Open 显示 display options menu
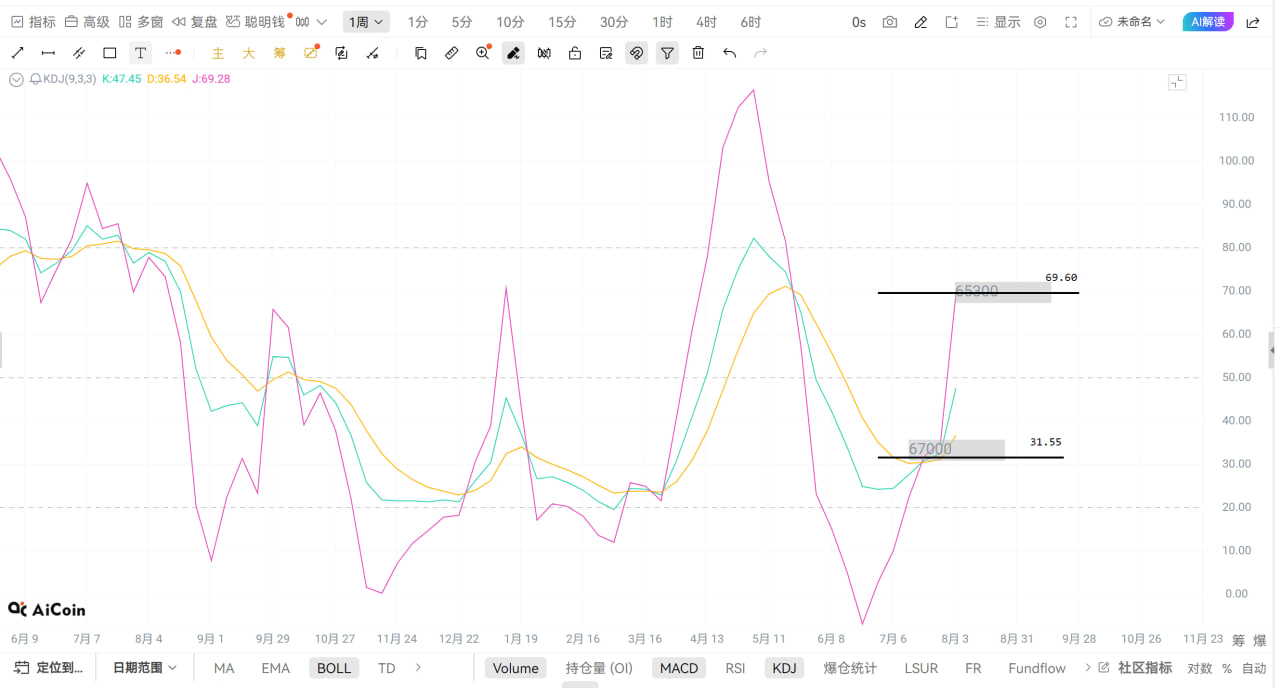 (x=998, y=22)
